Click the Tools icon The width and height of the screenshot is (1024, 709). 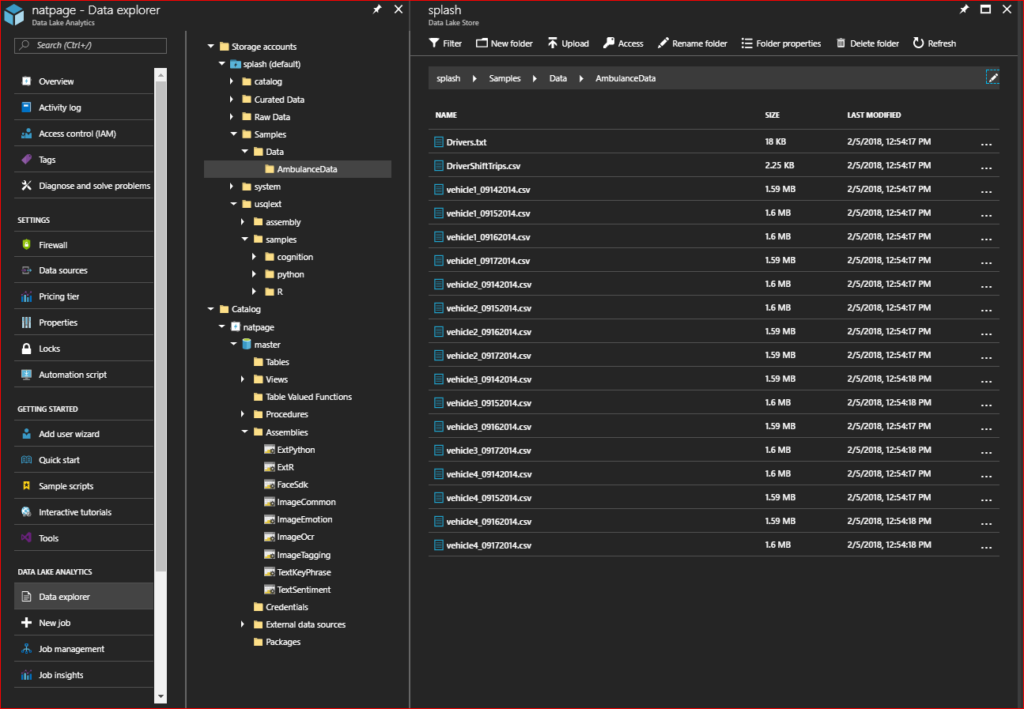pos(26,538)
